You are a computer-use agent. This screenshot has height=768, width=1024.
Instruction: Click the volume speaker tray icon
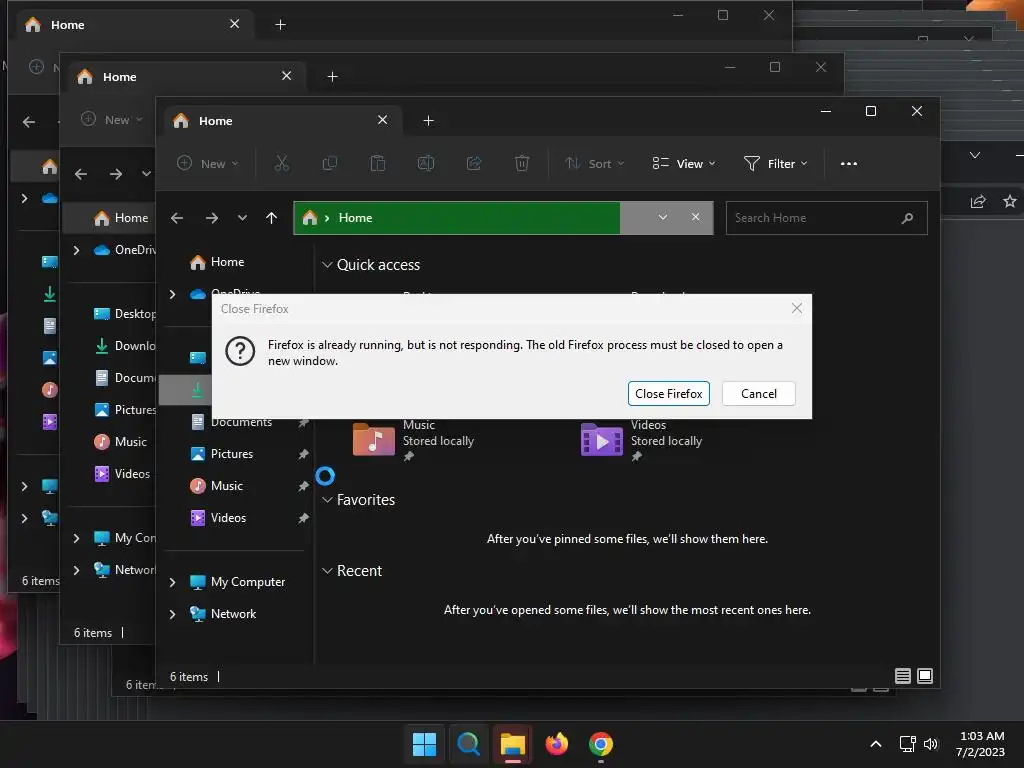(931, 744)
